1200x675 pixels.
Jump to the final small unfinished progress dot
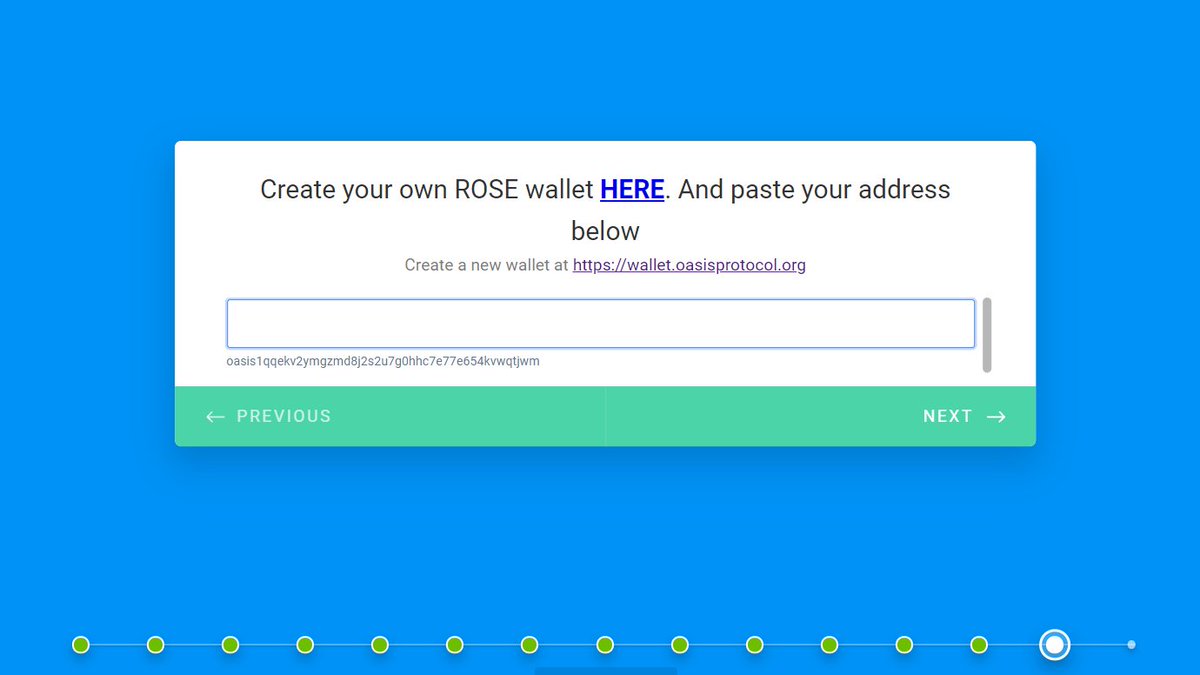click(1131, 645)
